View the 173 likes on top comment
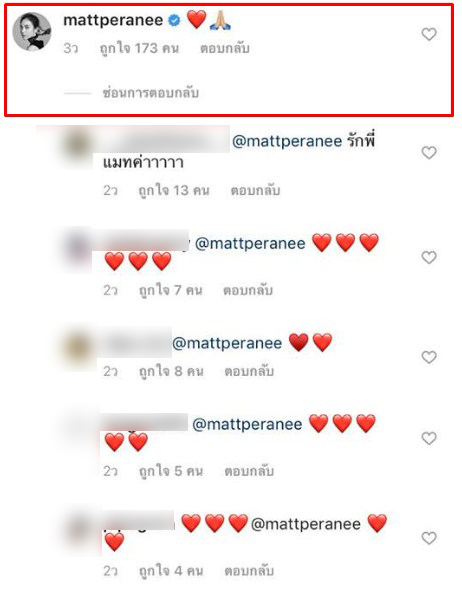 coord(139,49)
